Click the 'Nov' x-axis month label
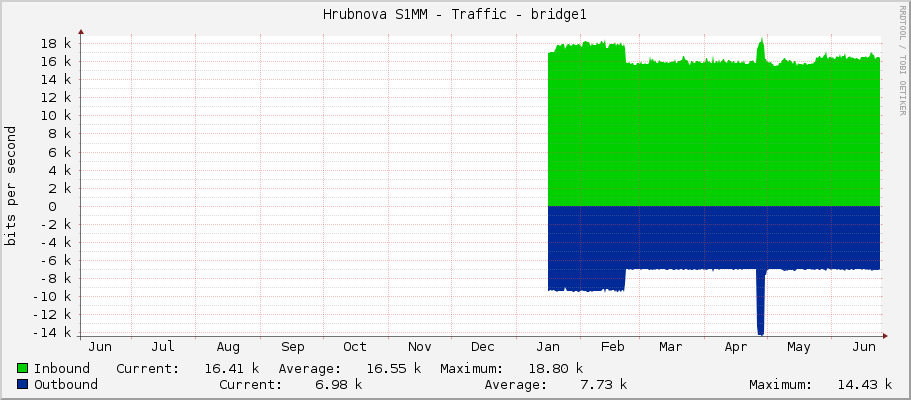 tap(419, 347)
